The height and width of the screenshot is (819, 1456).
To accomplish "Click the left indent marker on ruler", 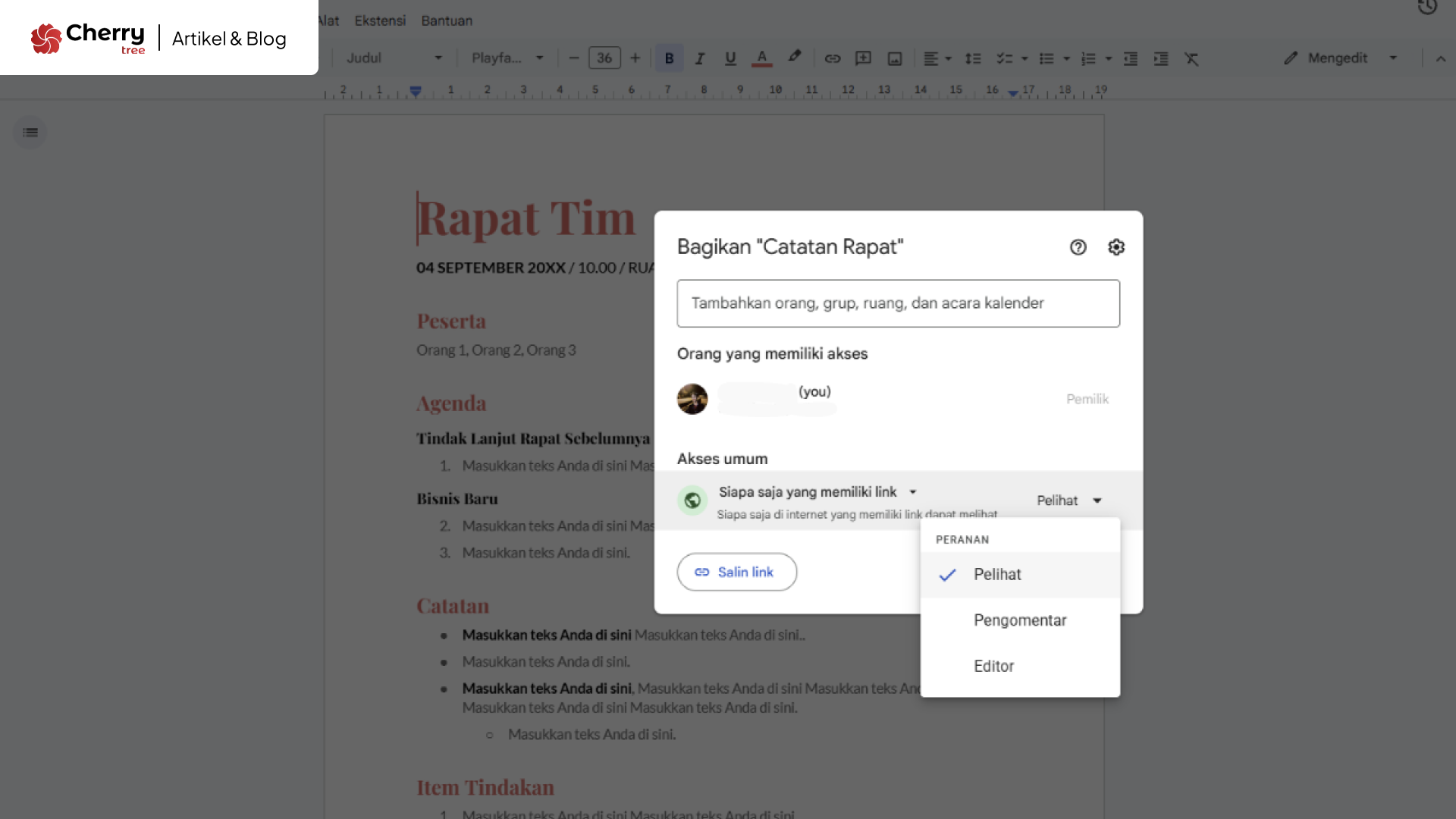I will click(416, 92).
